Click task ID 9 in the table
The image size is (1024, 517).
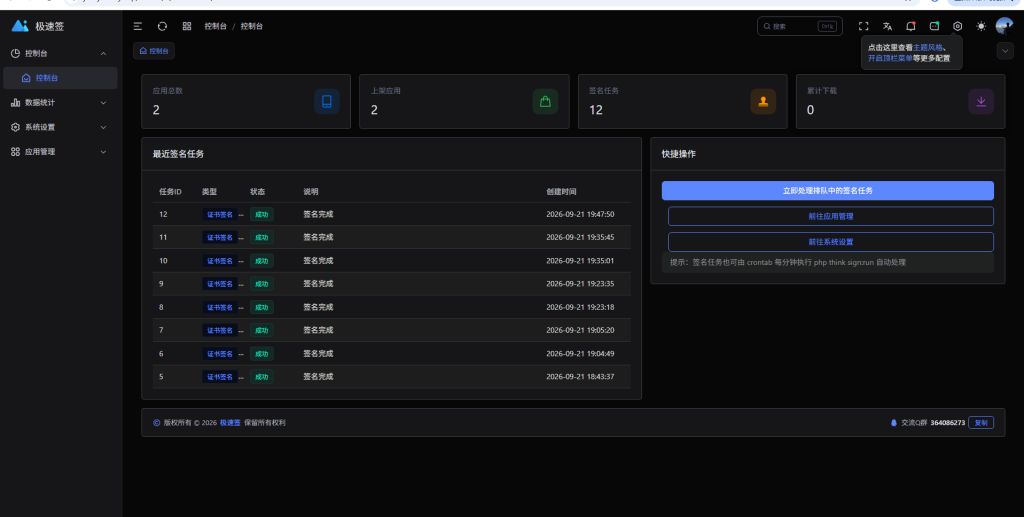(161, 284)
